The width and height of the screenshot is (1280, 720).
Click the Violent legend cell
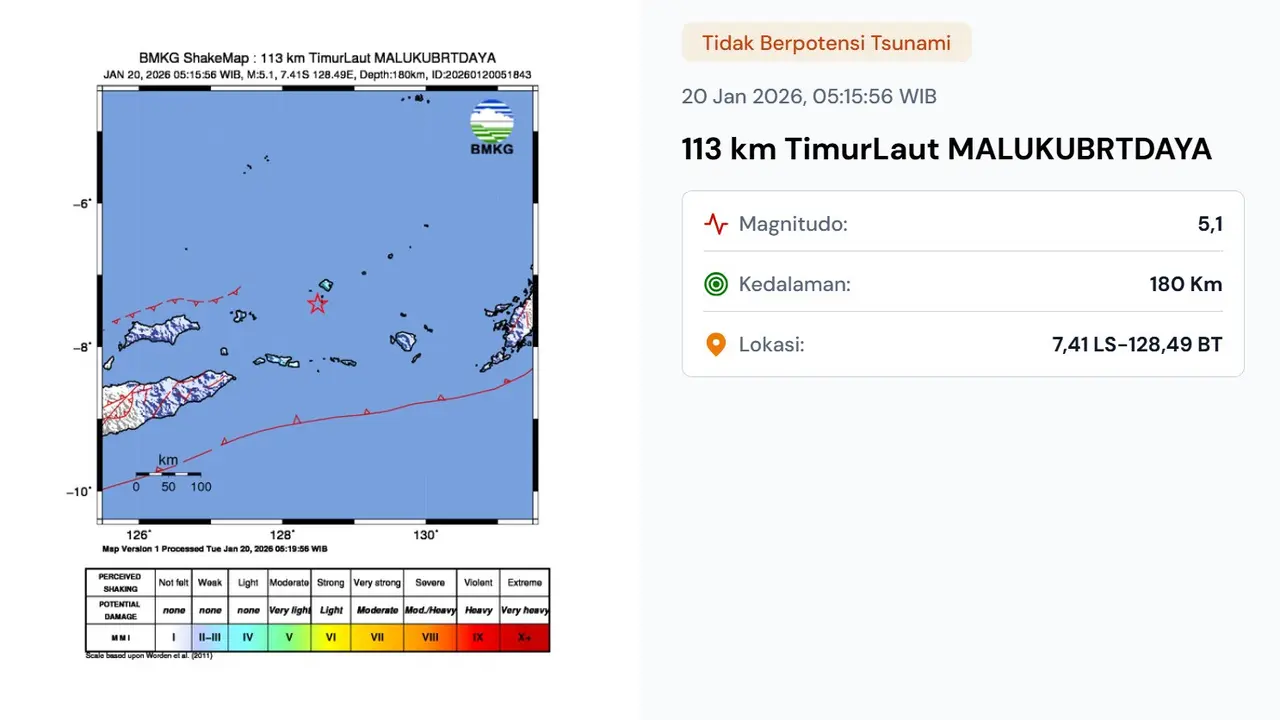[x=478, y=582]
